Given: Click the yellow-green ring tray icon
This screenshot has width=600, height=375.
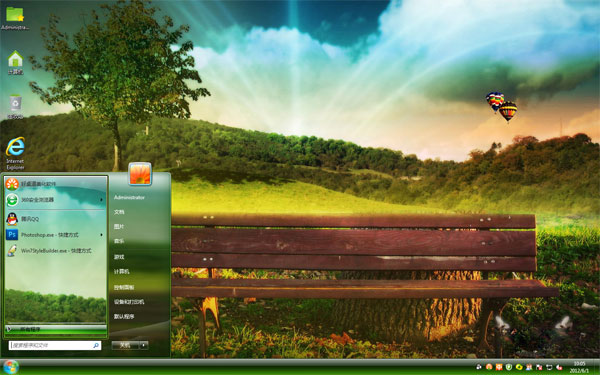Looking at the screenshot, I should 519,367.
